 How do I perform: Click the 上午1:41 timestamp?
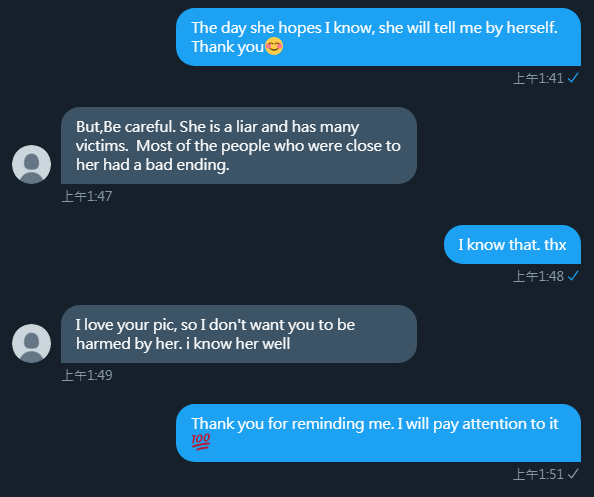click(538, 78)
